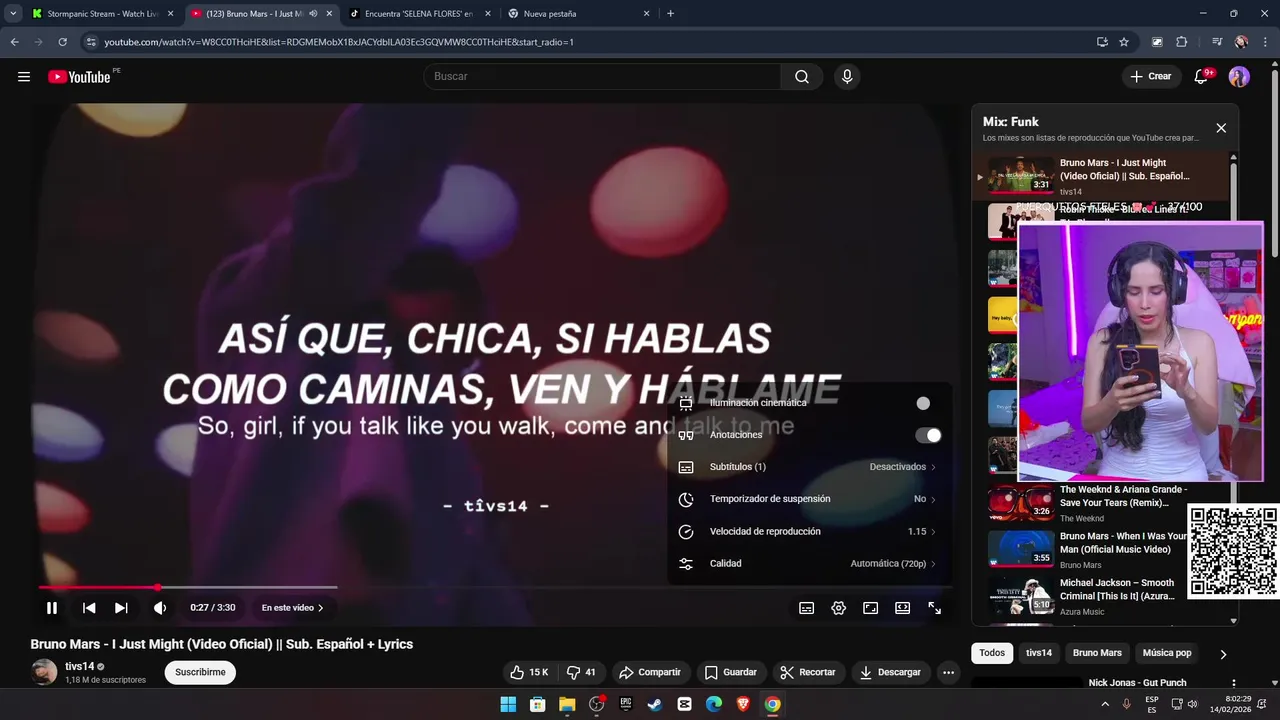Open Steam from the taskbar

655,704
